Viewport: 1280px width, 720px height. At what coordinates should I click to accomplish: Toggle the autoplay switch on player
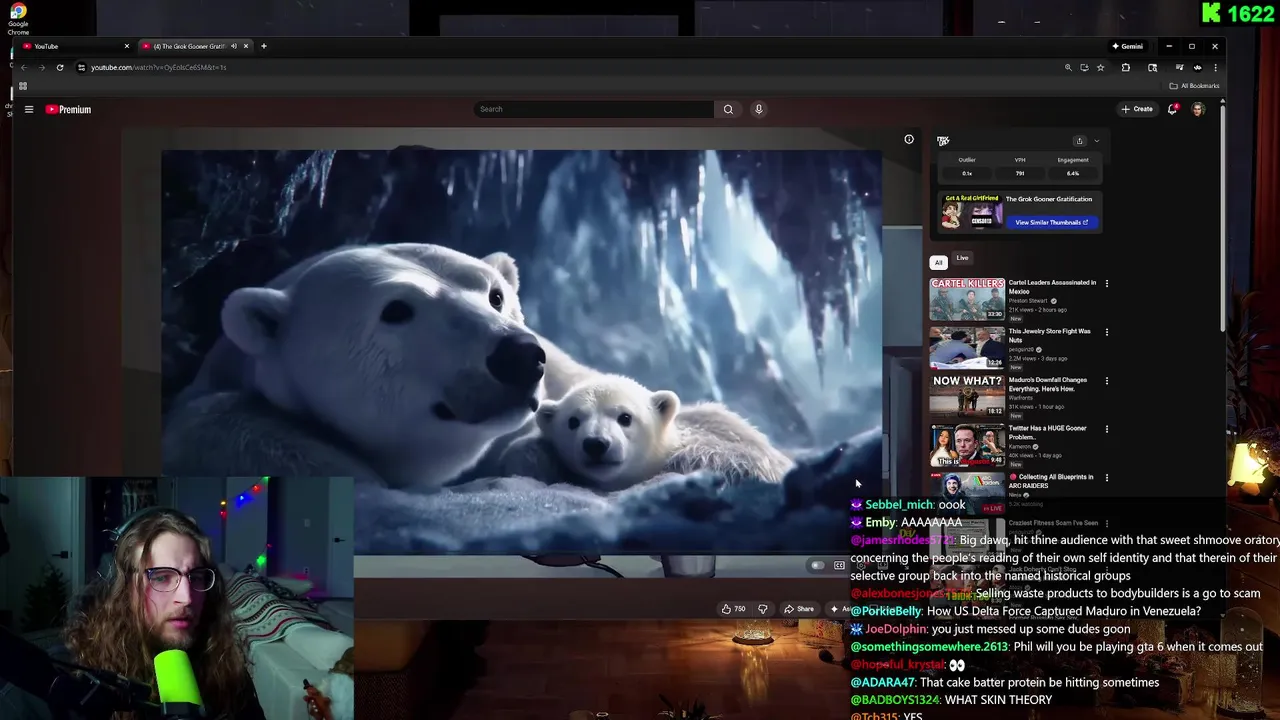click(817, 566)
